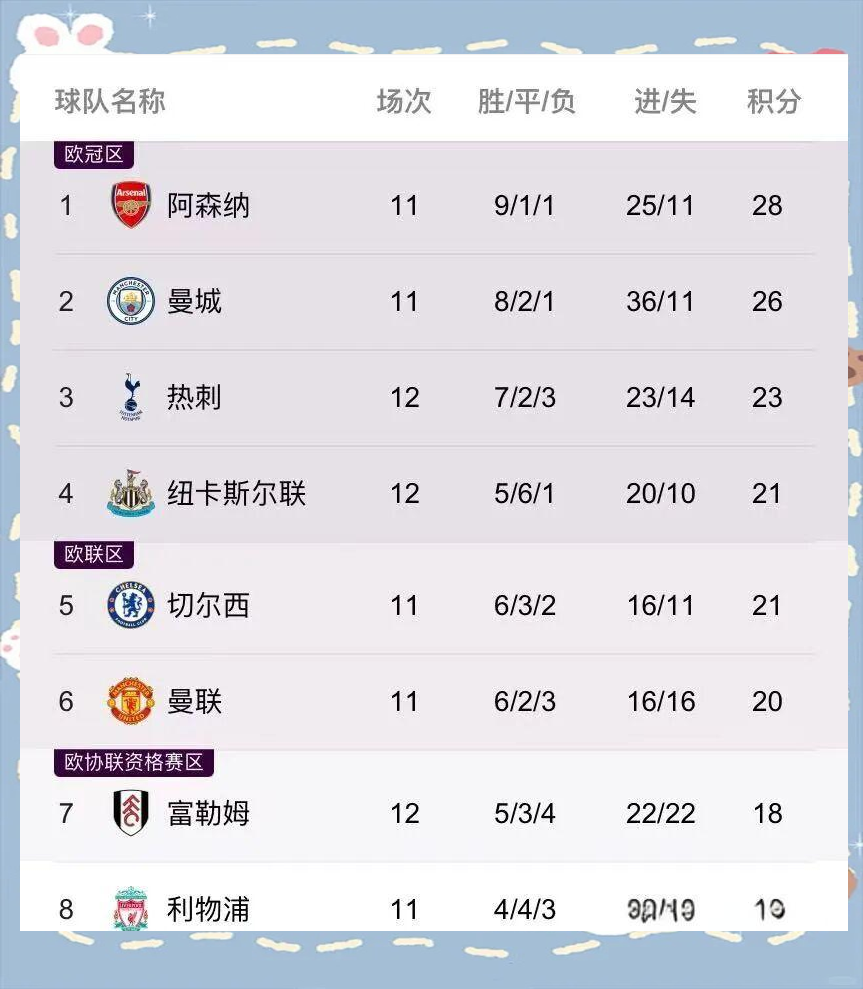Open the 阿森纳 team name
Screen dimensions: 863x989
pos(207,205)
